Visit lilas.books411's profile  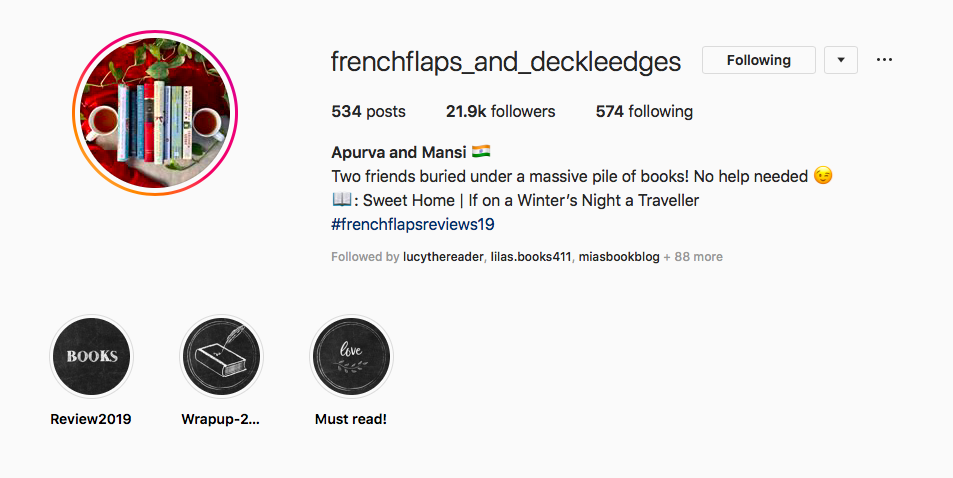click(531, 257)
